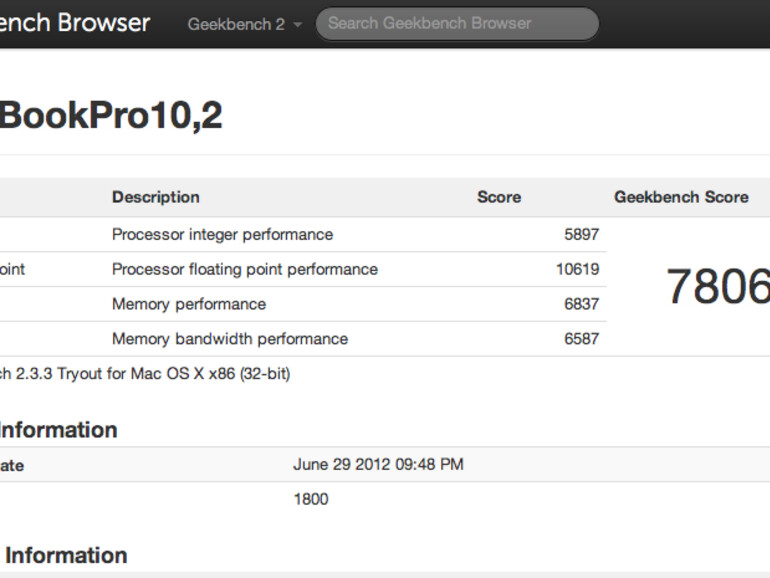Viewport: 770px width, 578px height.
Task: Click the integer score value 5897
Action: tap(581, 234)
